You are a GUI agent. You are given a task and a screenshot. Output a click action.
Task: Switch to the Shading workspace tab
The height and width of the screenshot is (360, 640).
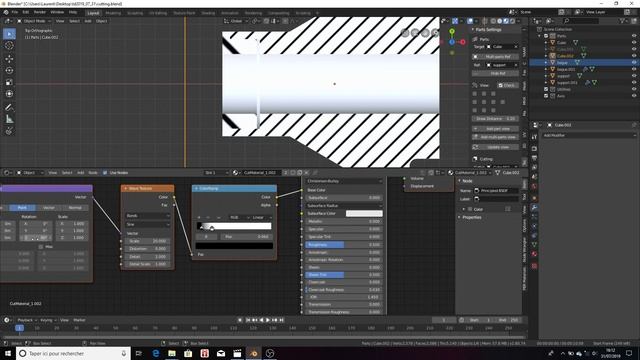click(x=208, y=13)
